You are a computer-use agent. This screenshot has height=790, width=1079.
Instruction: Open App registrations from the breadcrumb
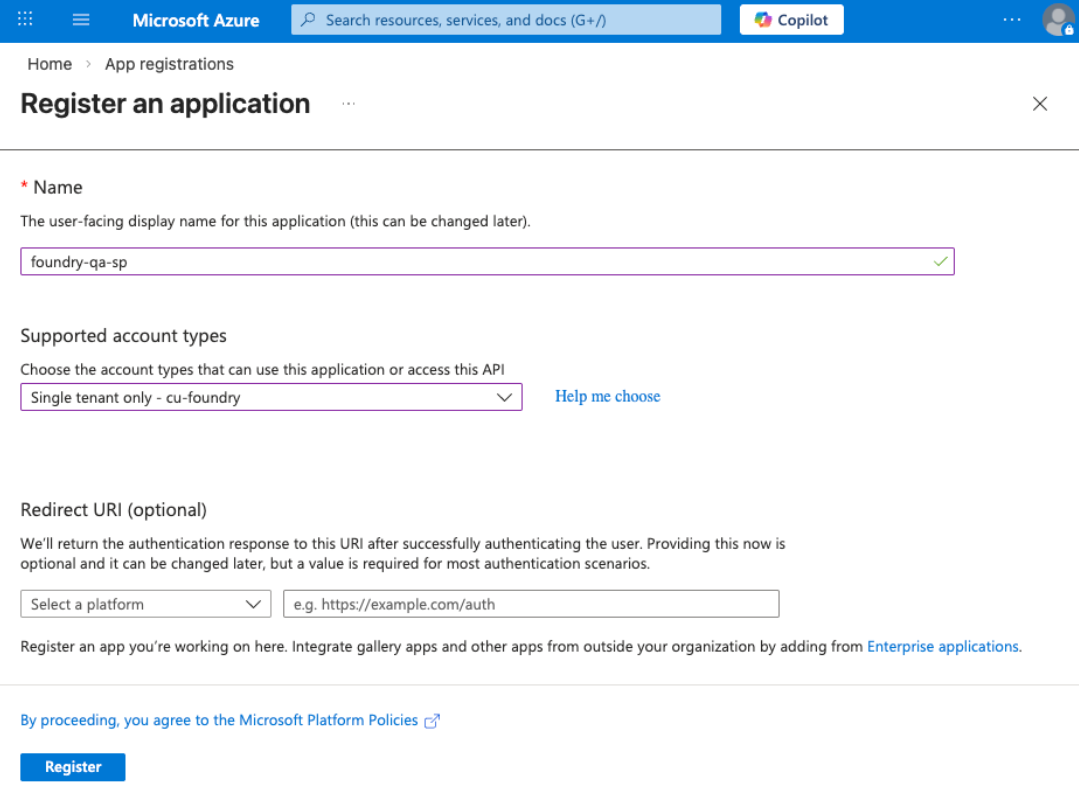coord(168,63)
